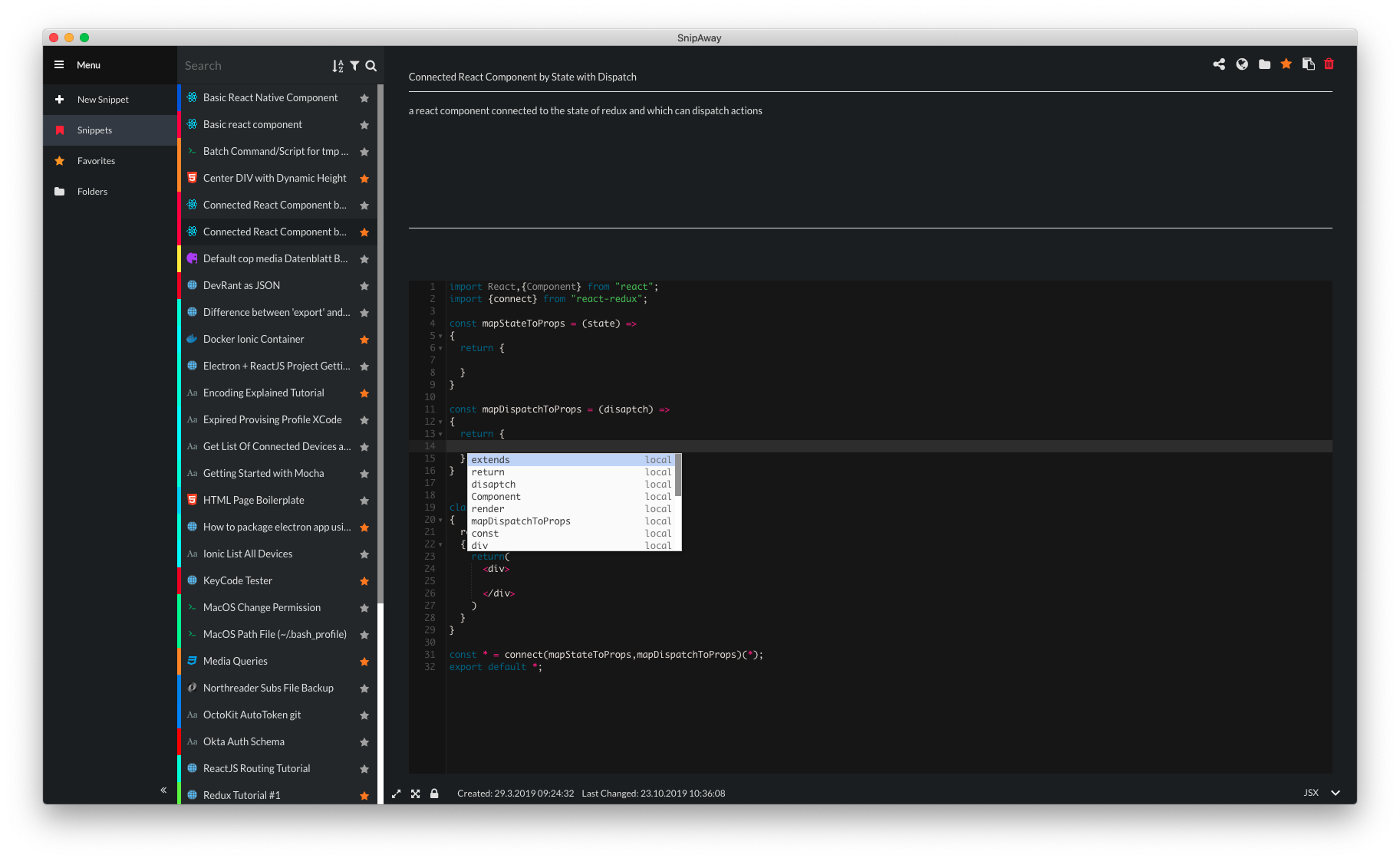Choose 'extends' autocomplete suggestion
Viewport: 1400px width, 861px height.
(x=571, y=460)
